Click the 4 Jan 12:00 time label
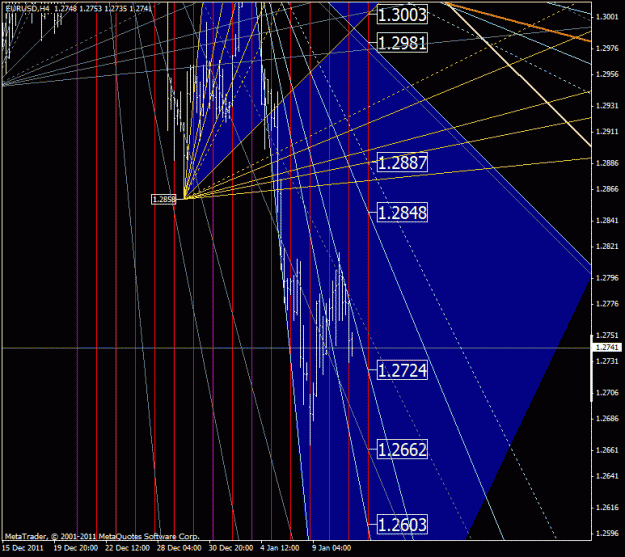Image resolution: width=625 pixels, height=557 pixels. pyautogui.click(x=280, y=548)
